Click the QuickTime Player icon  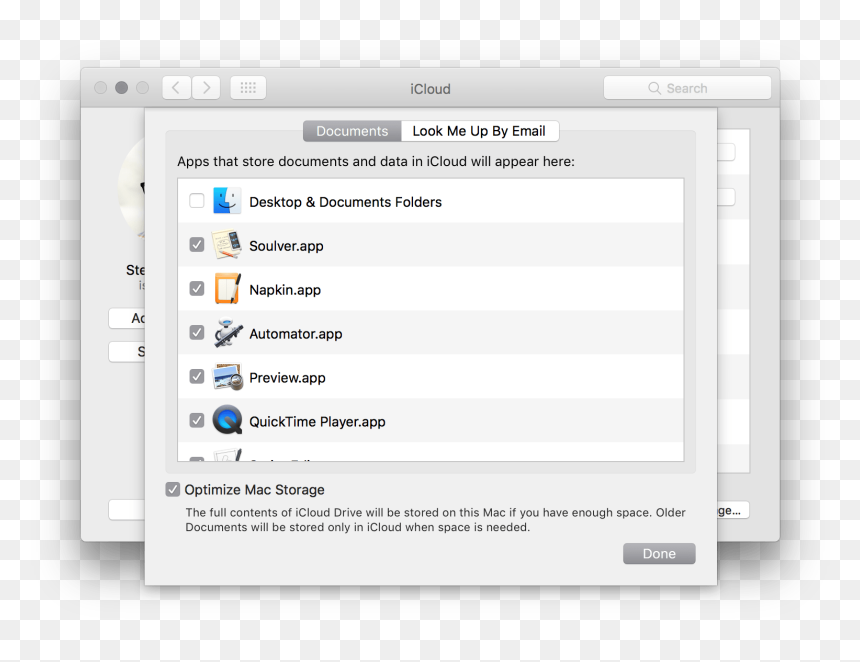click(x=227, y=420)
